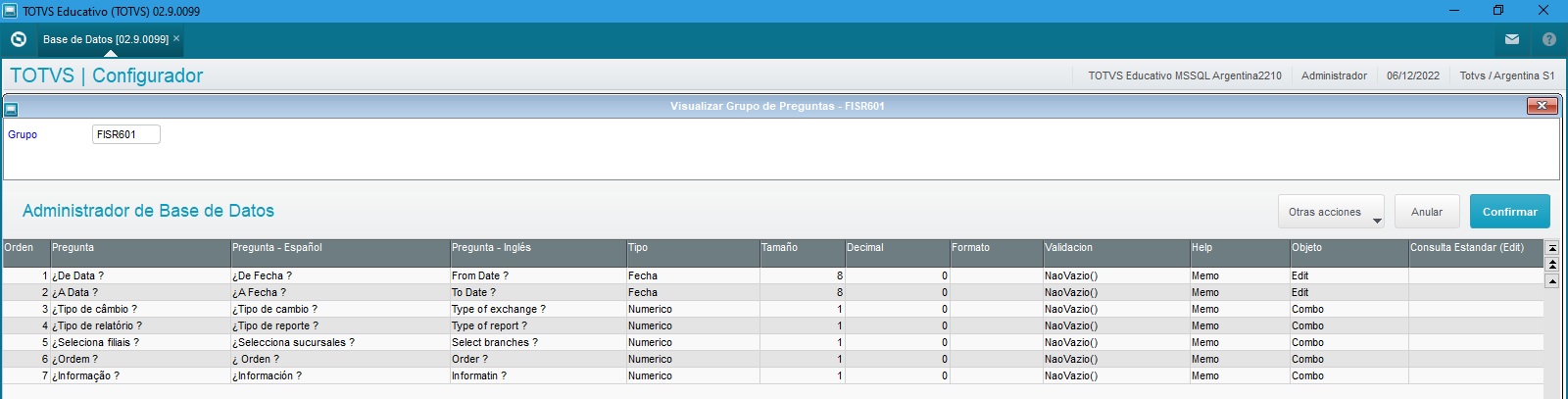Click TOTVS Educativo MSSQL Argentina2210 label
1568x399 pixels.
[x=1185, y=75]
